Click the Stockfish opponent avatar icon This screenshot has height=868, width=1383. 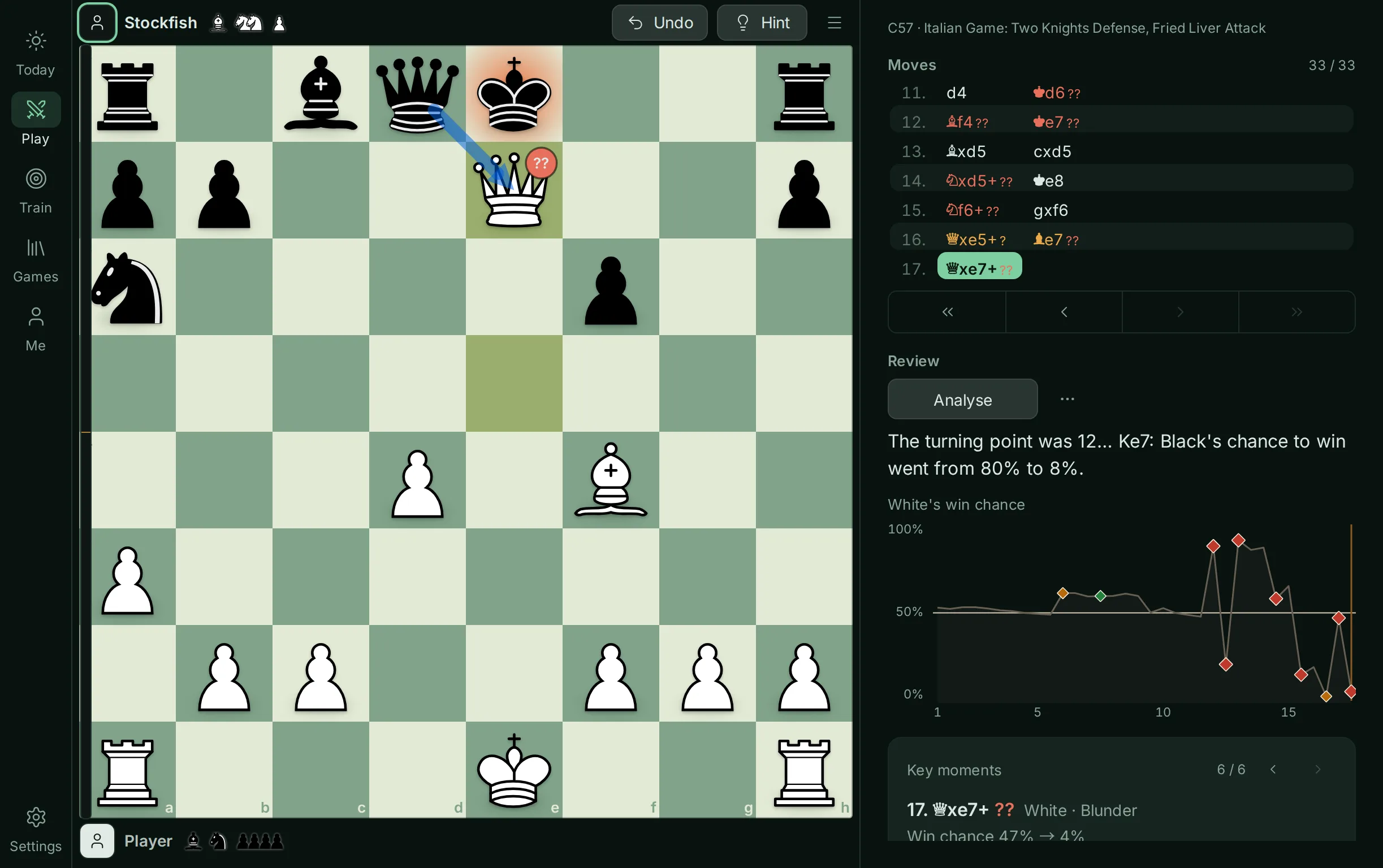coord(97,23)
